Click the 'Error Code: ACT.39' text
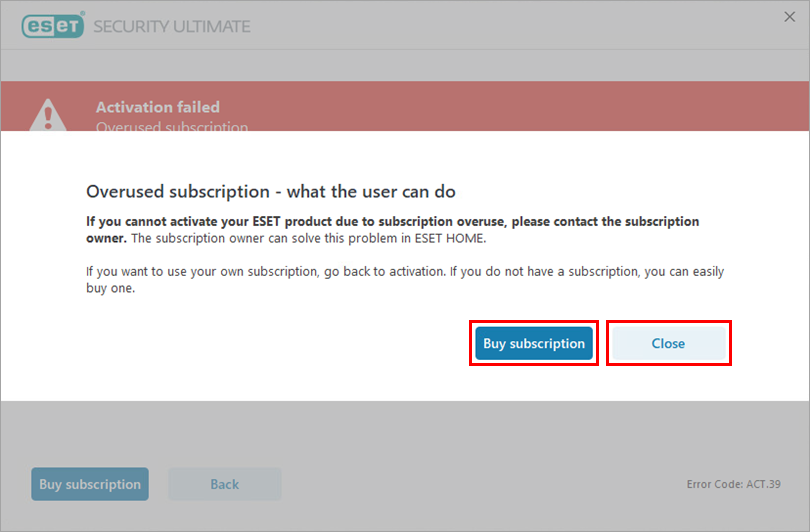Screen dimensions: 810x532 (x=733, y=484)
